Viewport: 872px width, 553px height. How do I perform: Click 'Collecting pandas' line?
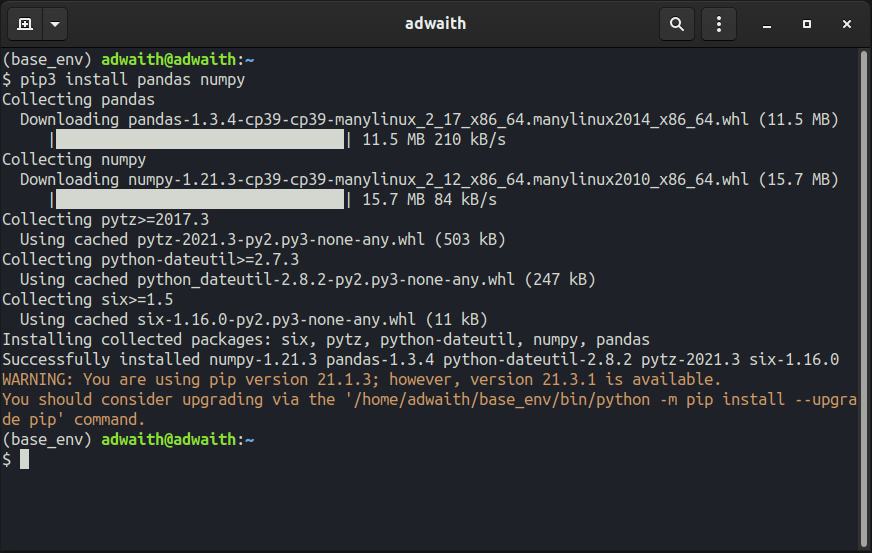click(78, 100)
